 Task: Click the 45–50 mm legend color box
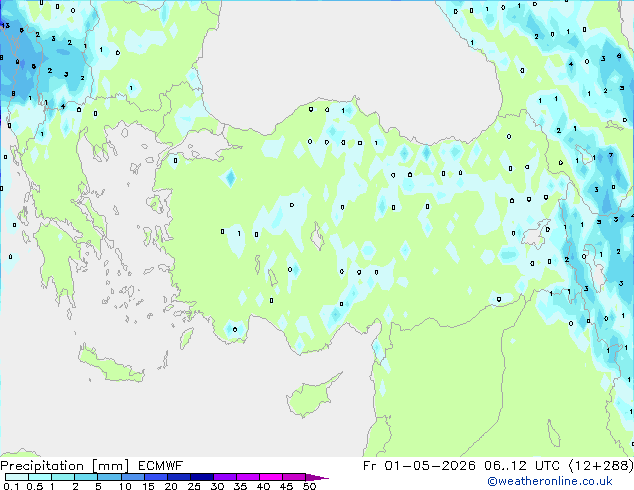tap(294, 477)
